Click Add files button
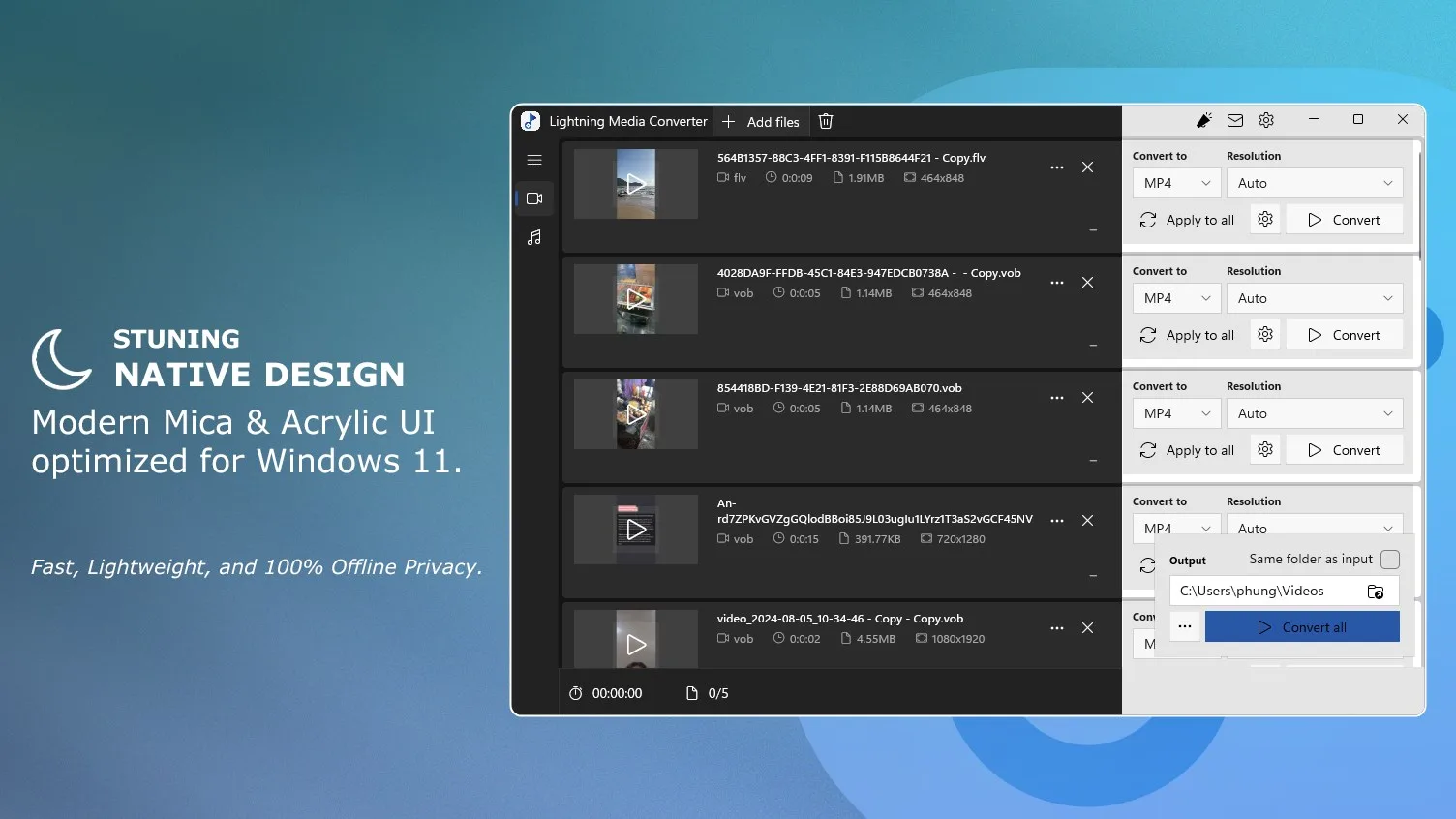The image size is (1456, 819). 761,122
